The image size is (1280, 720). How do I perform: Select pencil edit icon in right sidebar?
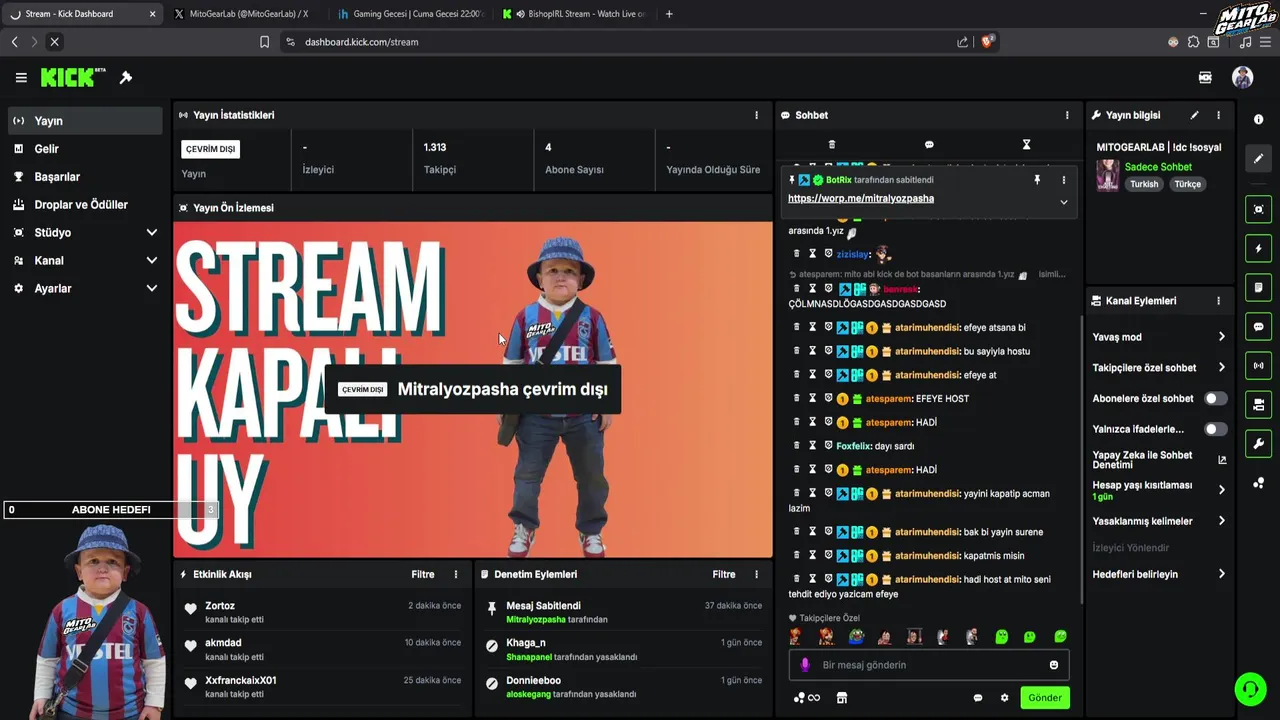1258,158
